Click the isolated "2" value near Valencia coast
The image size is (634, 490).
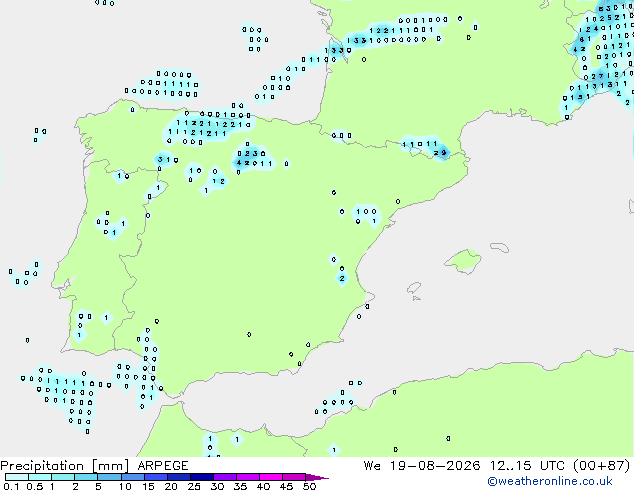tap(342, 278)
